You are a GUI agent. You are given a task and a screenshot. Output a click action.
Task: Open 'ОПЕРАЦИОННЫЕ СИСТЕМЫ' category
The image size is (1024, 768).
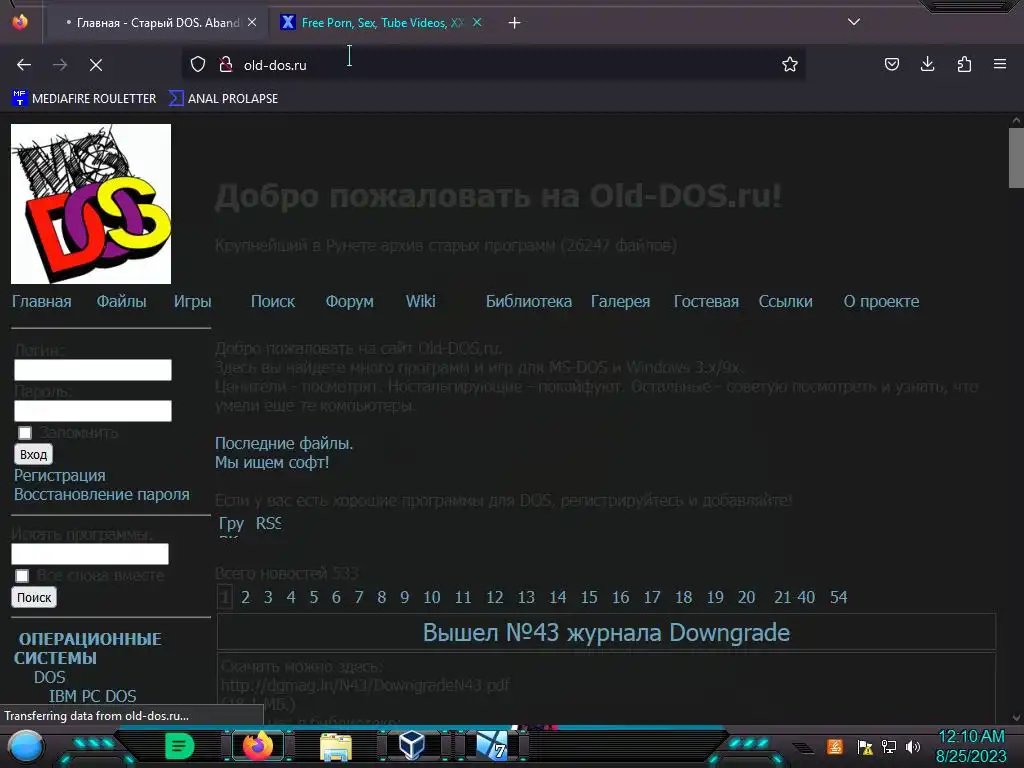(x=88, y=648)
